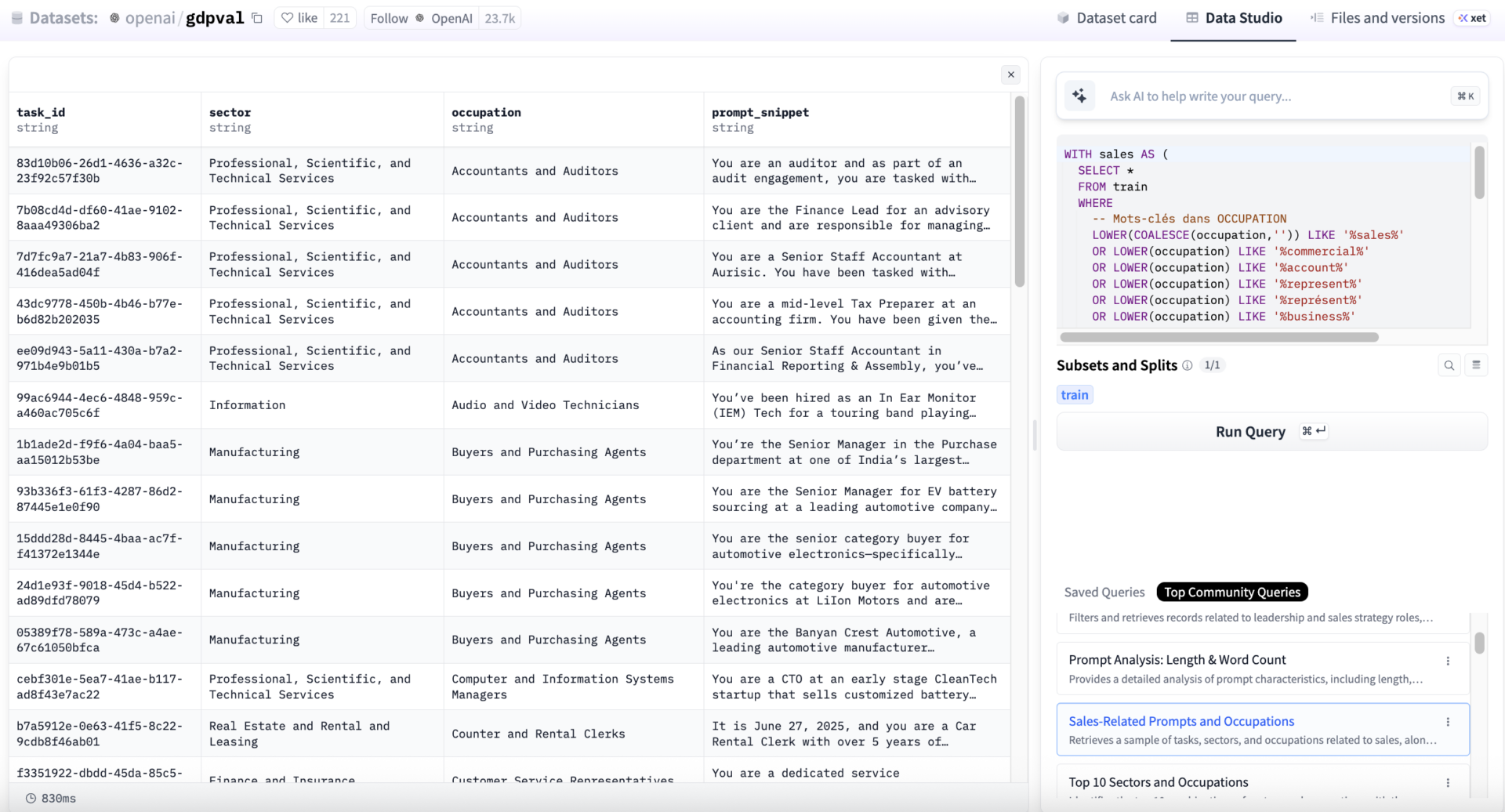Image resolution: width=1505 pixels, height=812 pixels.
Task: Switch to the Dataset card tab
Action: 1106,18
